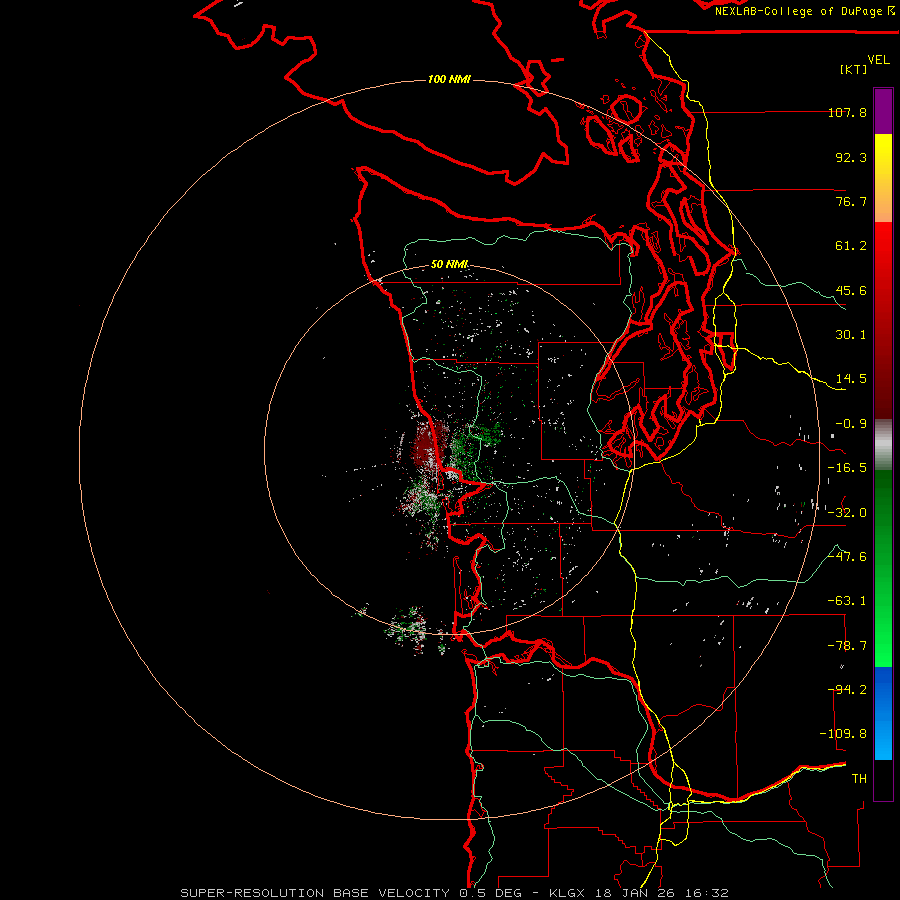The image size is (900, 900).
Task: Click the 30.1 legend value
Action: (x=851, y=335)
